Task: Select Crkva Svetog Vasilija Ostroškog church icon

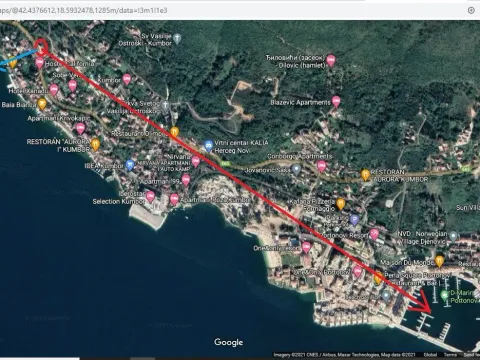Action: 165,106
